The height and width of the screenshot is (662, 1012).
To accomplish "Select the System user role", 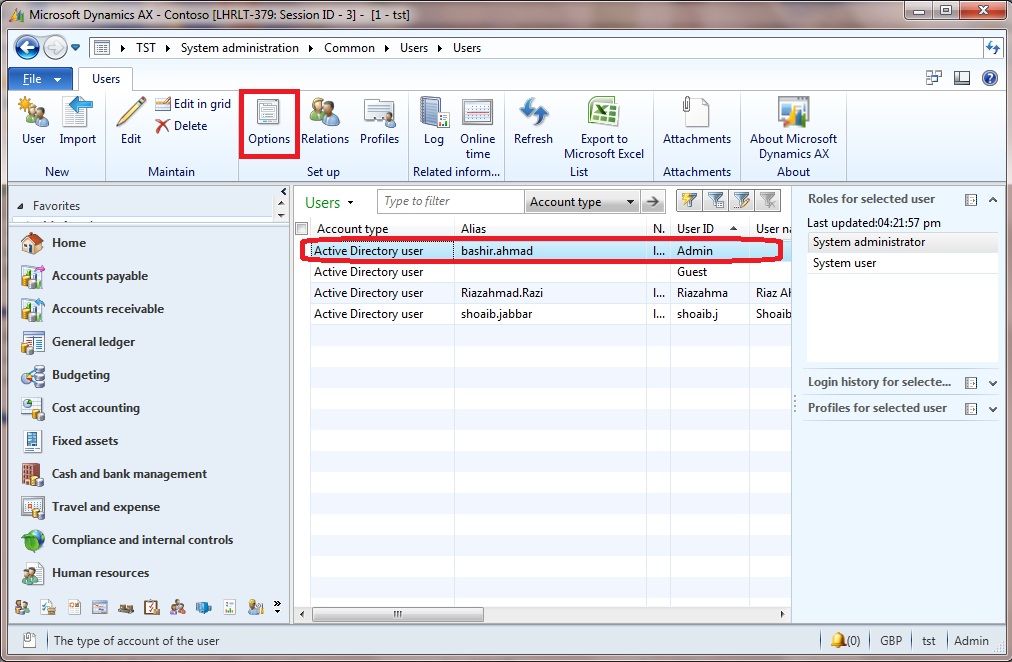I will tap(902, 263).
